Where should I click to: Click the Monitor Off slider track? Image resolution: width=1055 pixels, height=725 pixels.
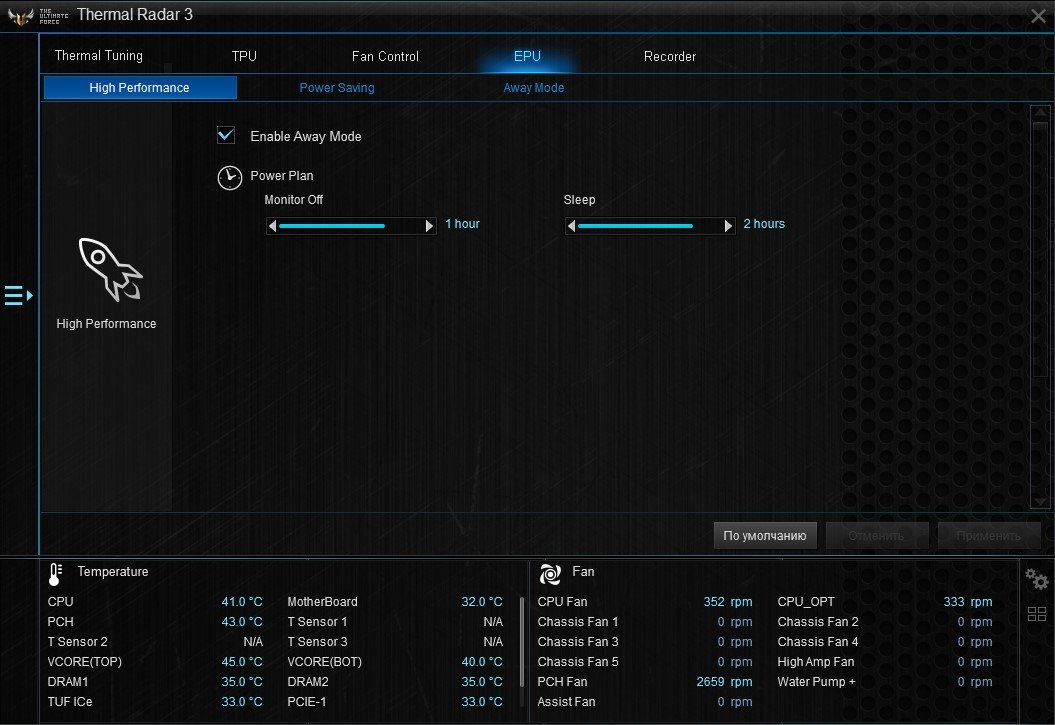pyautogui.click(x=351, y=226)
